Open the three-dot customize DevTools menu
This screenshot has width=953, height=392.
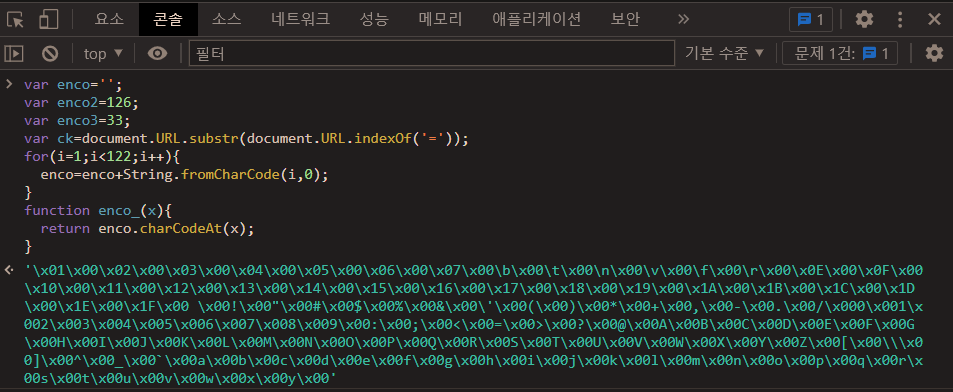[x=900, y=19]
